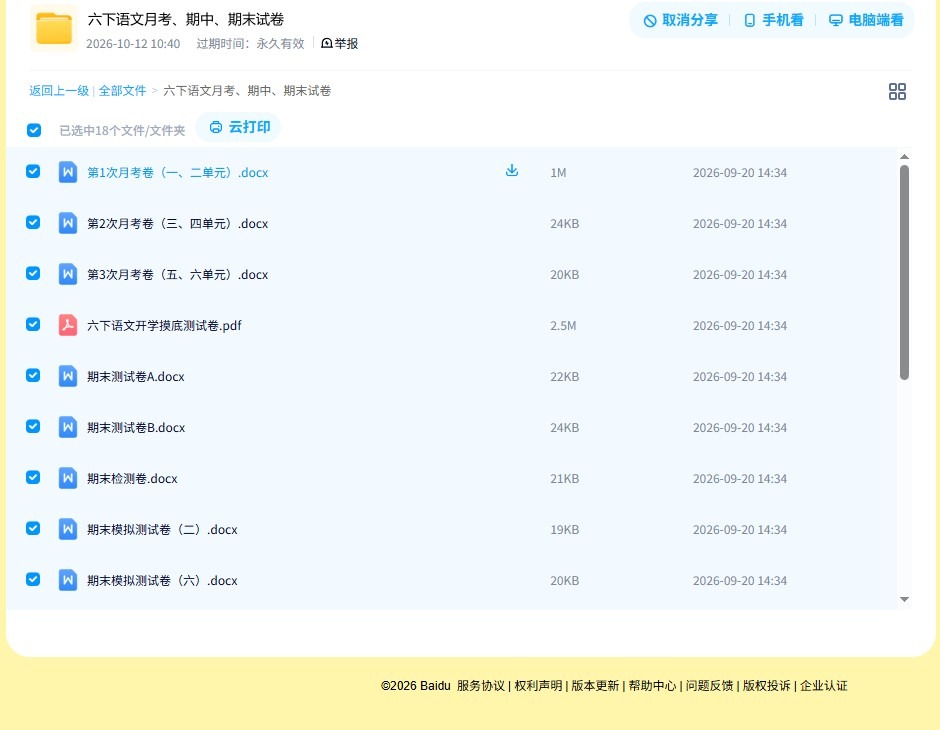Screen dimensions: 940x730
Task: Open file 期末模拟测试卷（二）.docx
Action: coord(162,529)
